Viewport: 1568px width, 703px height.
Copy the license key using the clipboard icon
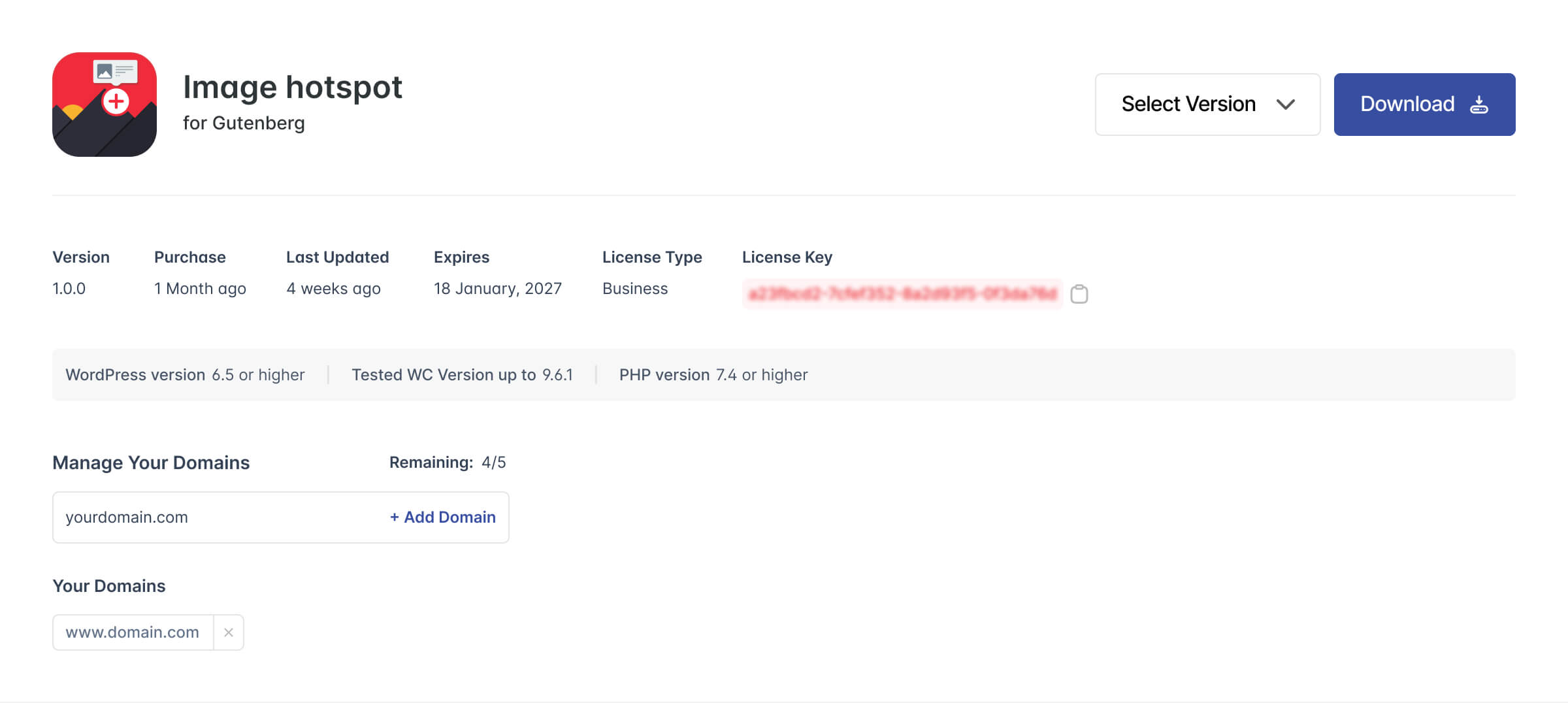(x=1080, y=295)
